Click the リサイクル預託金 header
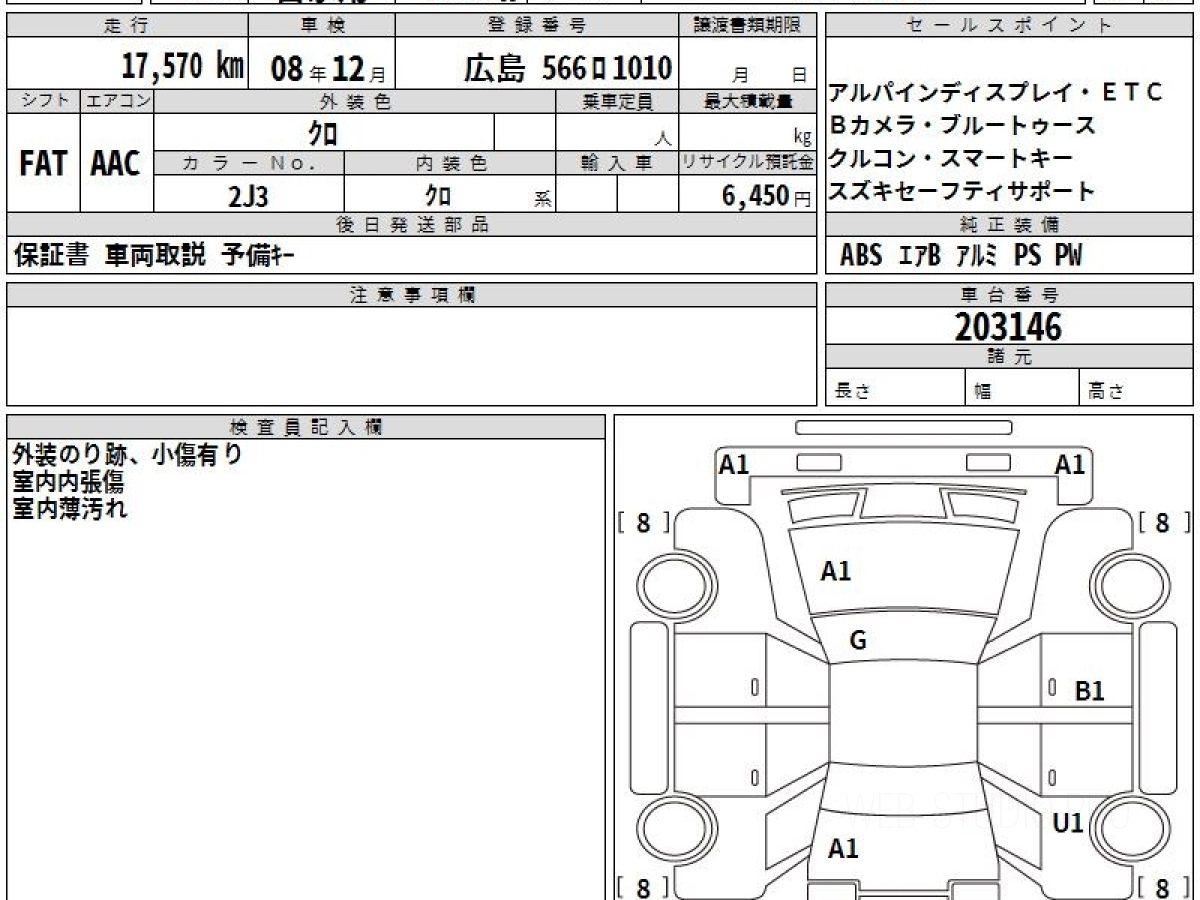1200x900 pixels. tap(748, 163)
